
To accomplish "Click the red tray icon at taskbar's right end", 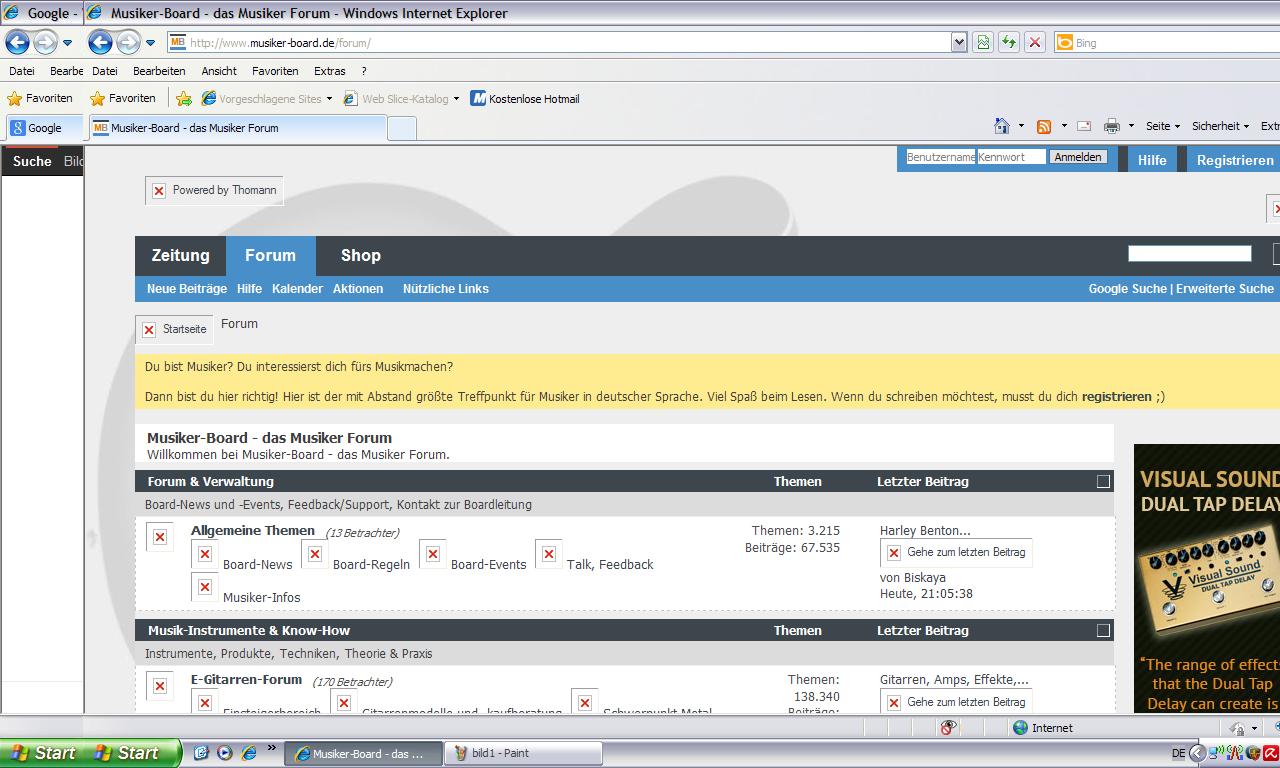I will (1271, 753).
